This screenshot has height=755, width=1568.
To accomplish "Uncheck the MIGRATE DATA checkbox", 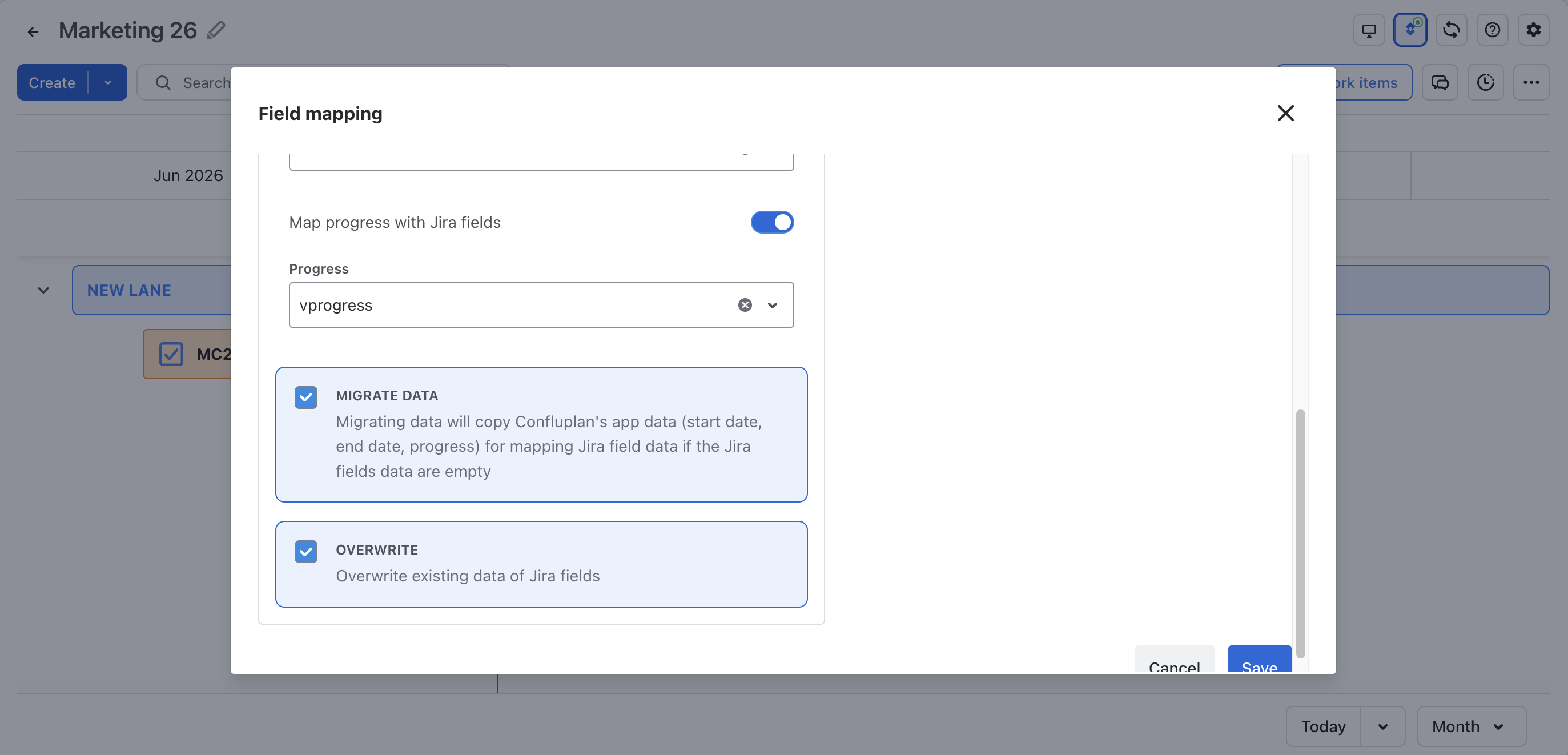I will click(306, 397).
